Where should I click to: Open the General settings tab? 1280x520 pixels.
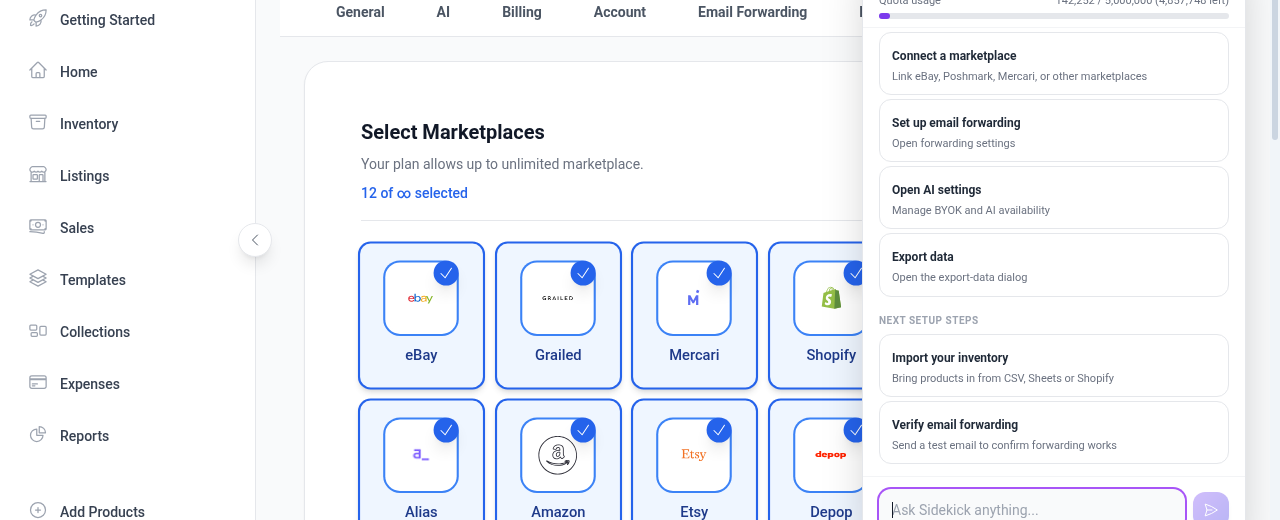[360, 12]
